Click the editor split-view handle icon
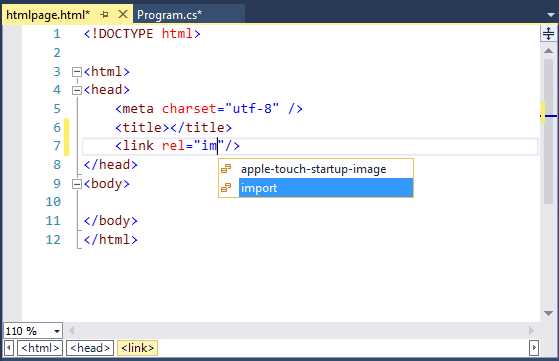Screen dimensions: 559x361 pyautogui.click(x=548, y=33)
